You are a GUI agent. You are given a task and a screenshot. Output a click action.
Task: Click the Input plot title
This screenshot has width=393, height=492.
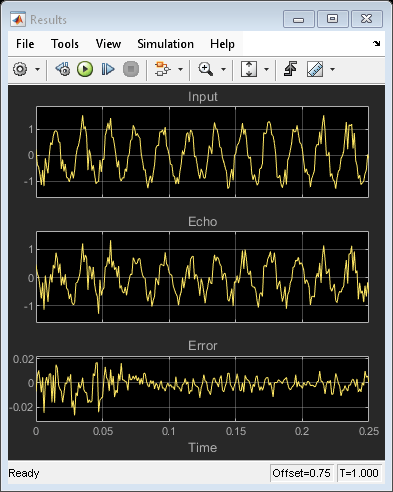coord(202,97)
